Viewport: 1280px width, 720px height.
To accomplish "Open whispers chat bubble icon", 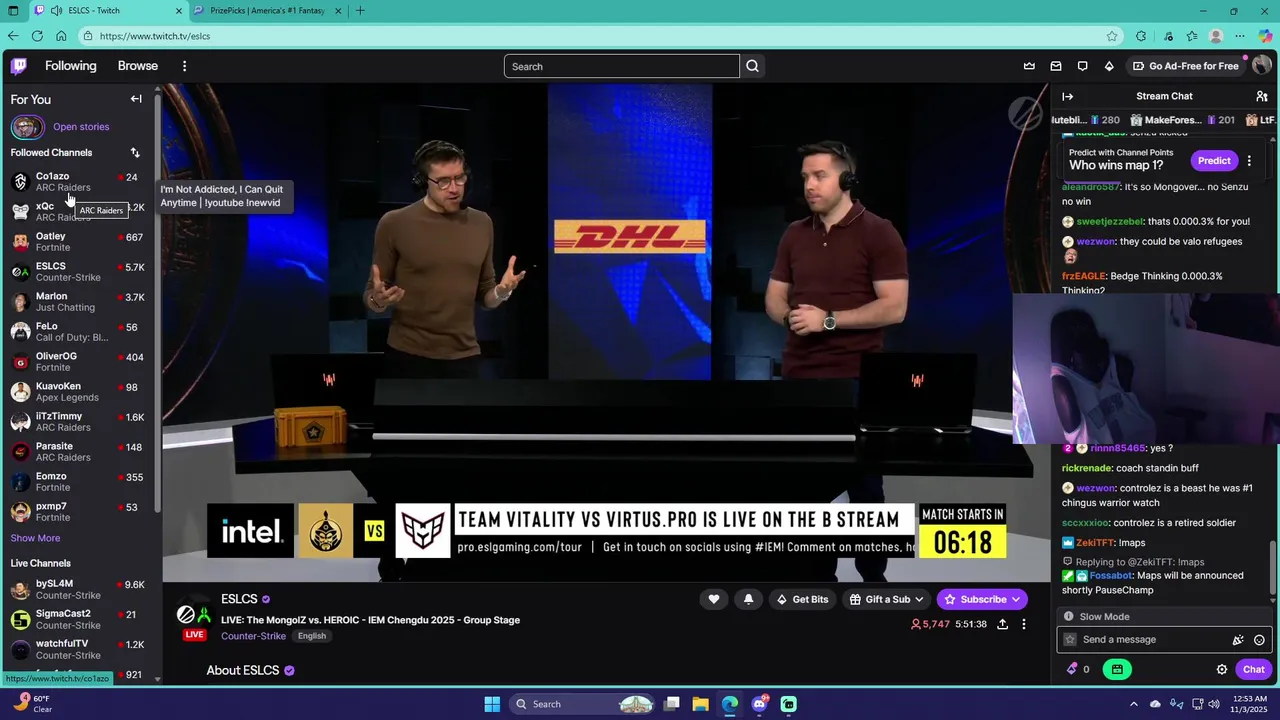I will point(1082,66).
